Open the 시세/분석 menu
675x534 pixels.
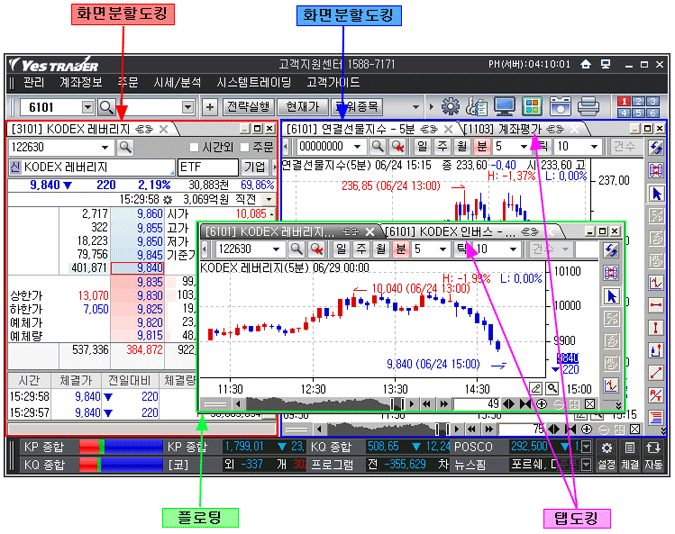[177, 82]
